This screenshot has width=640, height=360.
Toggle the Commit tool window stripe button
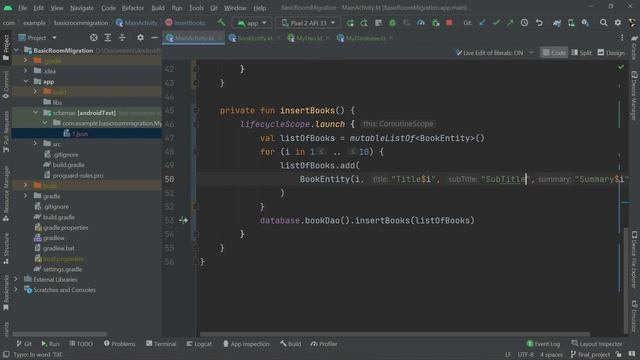6,85
